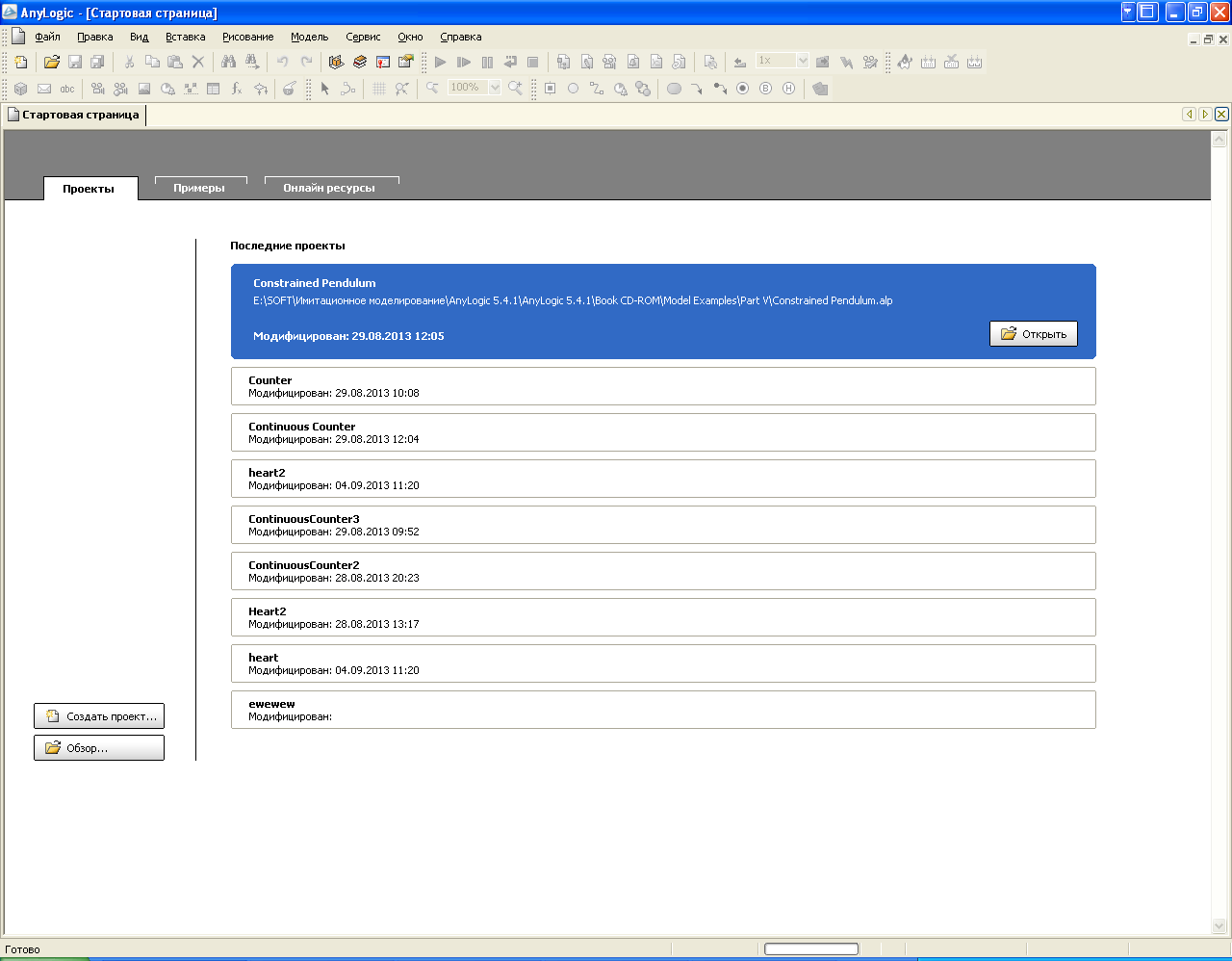Image resolution: width=1232 pixels, height=961 pixels.
Task: Open the Сервис menu
Action: point(364,37)
